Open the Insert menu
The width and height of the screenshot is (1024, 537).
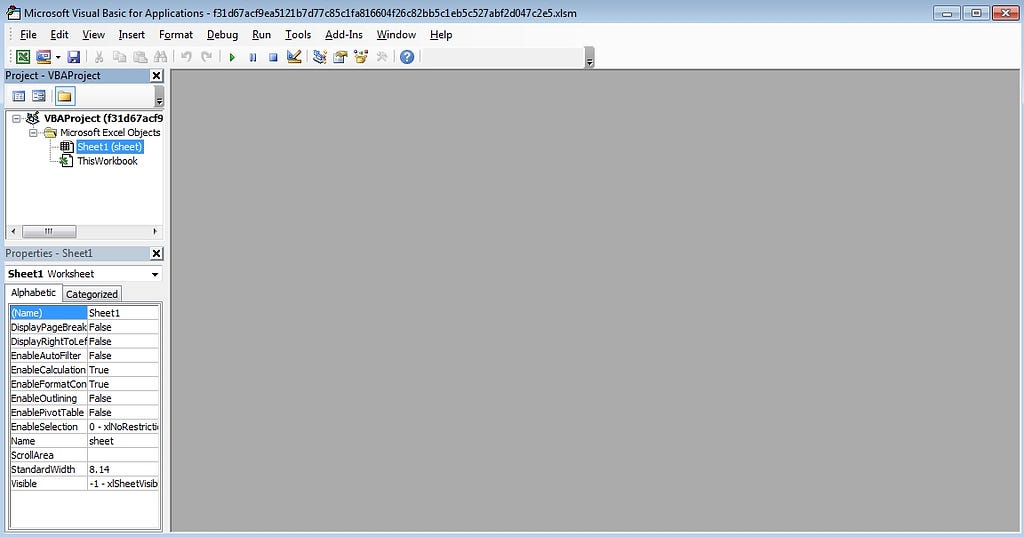131,35
